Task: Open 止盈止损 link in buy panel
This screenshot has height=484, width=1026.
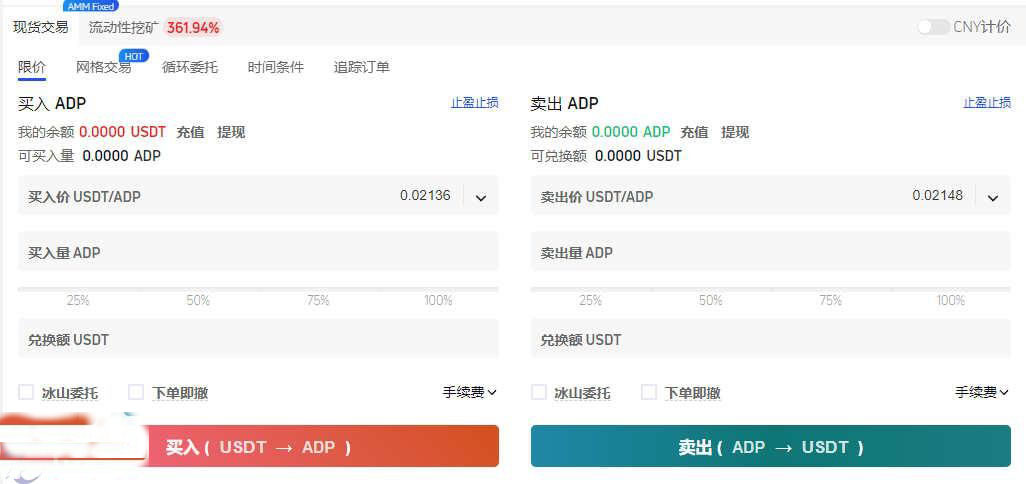Action: point(474,103)
